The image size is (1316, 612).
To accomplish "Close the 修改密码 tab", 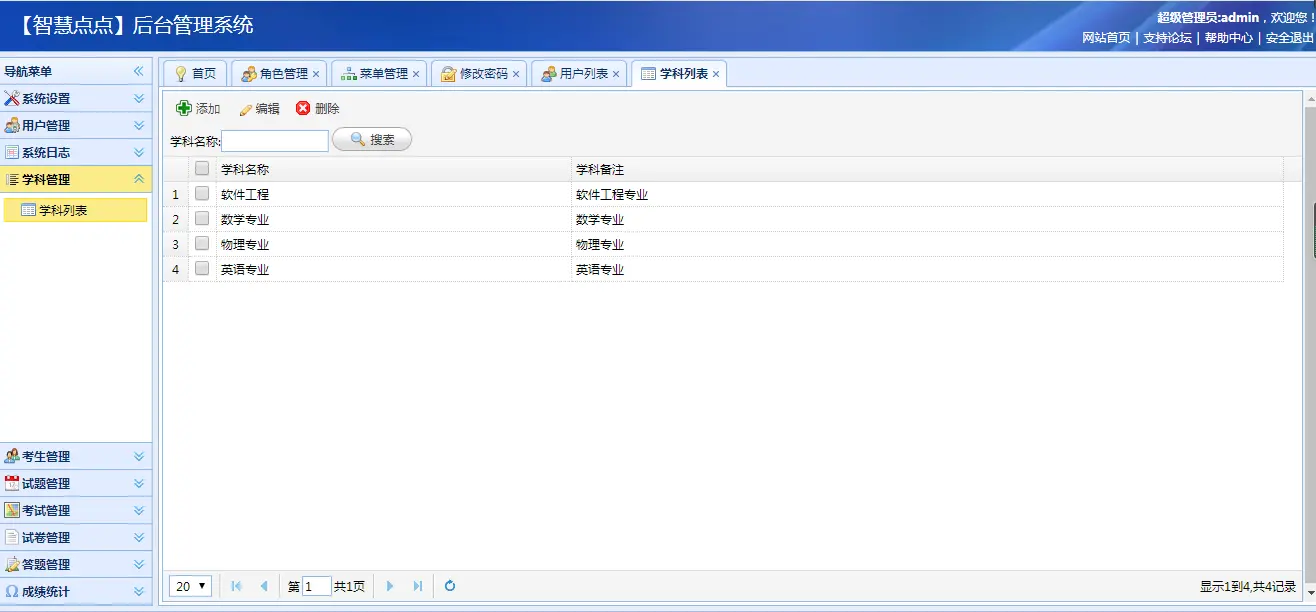I will point(516,74).
